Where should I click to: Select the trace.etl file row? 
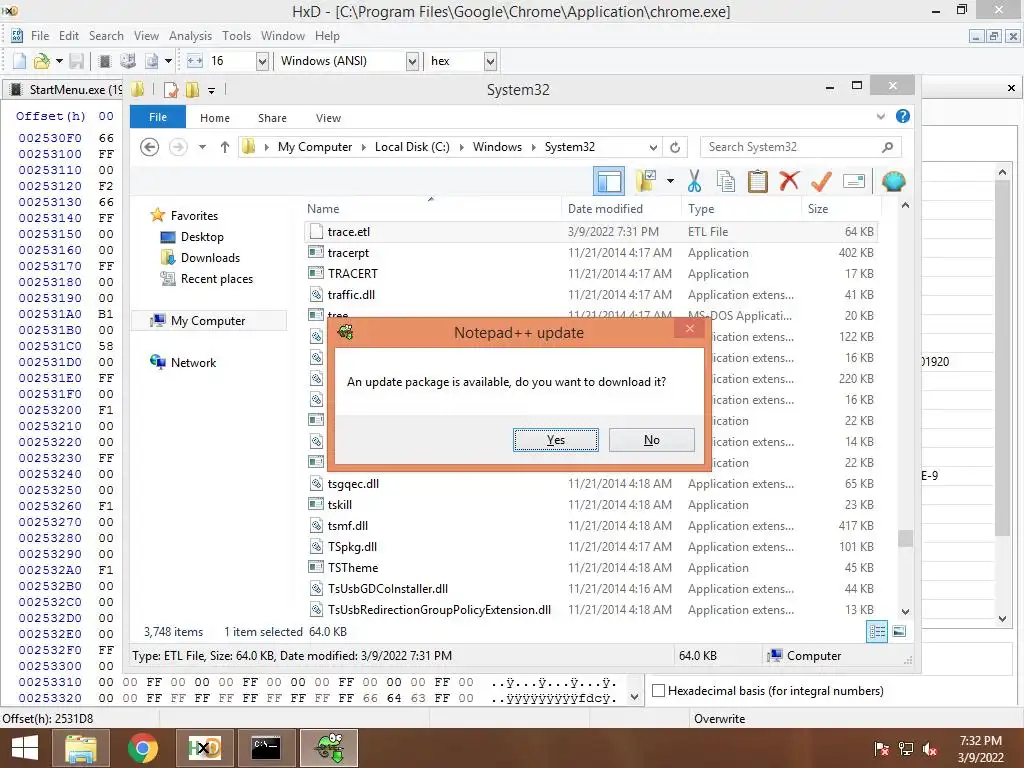pyautogui.click(x=591, y=232)
